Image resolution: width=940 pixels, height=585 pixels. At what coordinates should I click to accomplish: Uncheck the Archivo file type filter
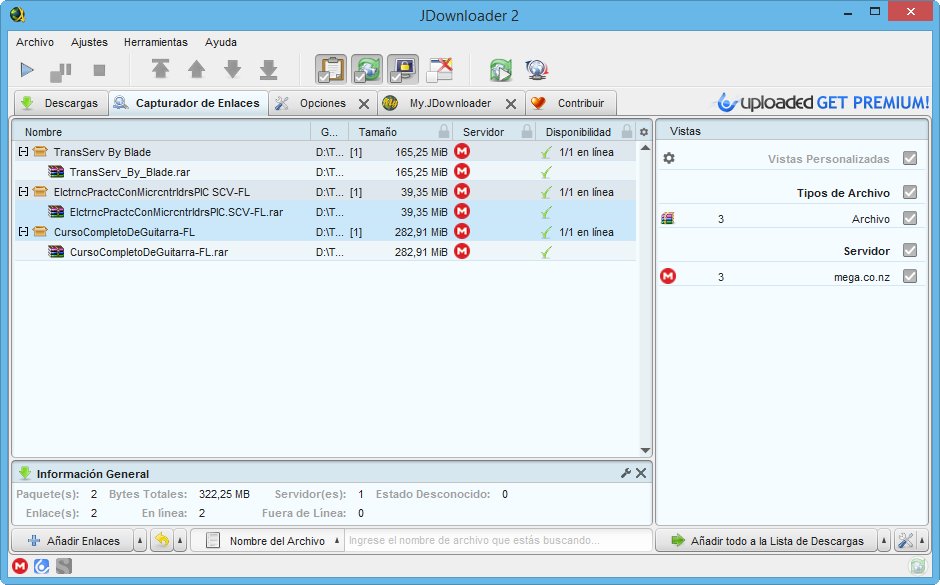coord(909,218)
